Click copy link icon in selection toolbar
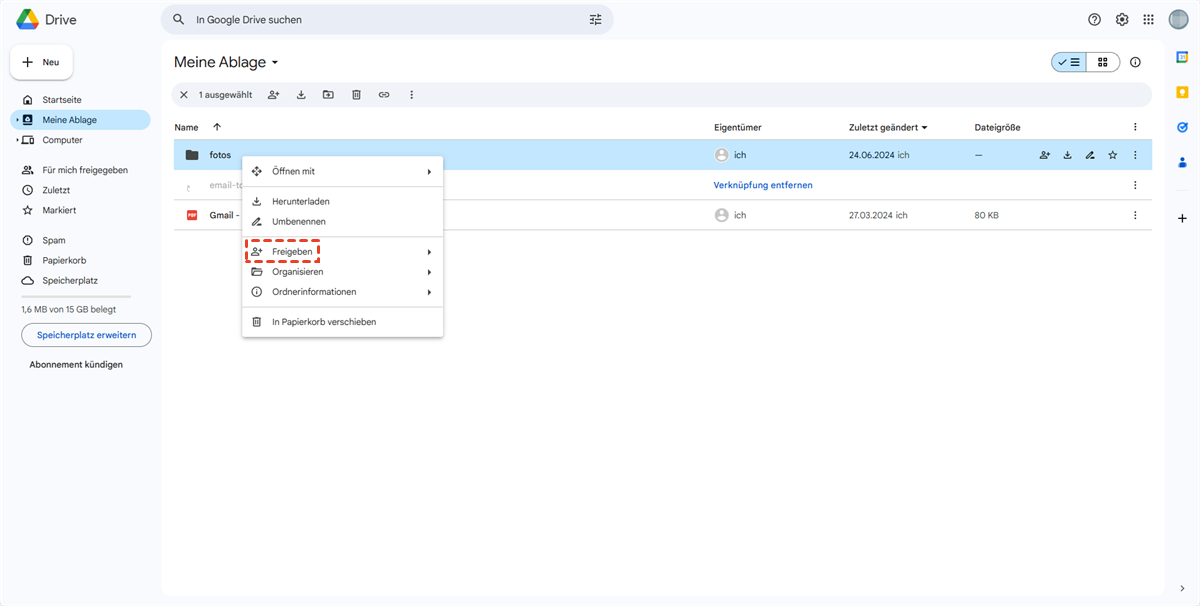 click(x=384, y=95)
